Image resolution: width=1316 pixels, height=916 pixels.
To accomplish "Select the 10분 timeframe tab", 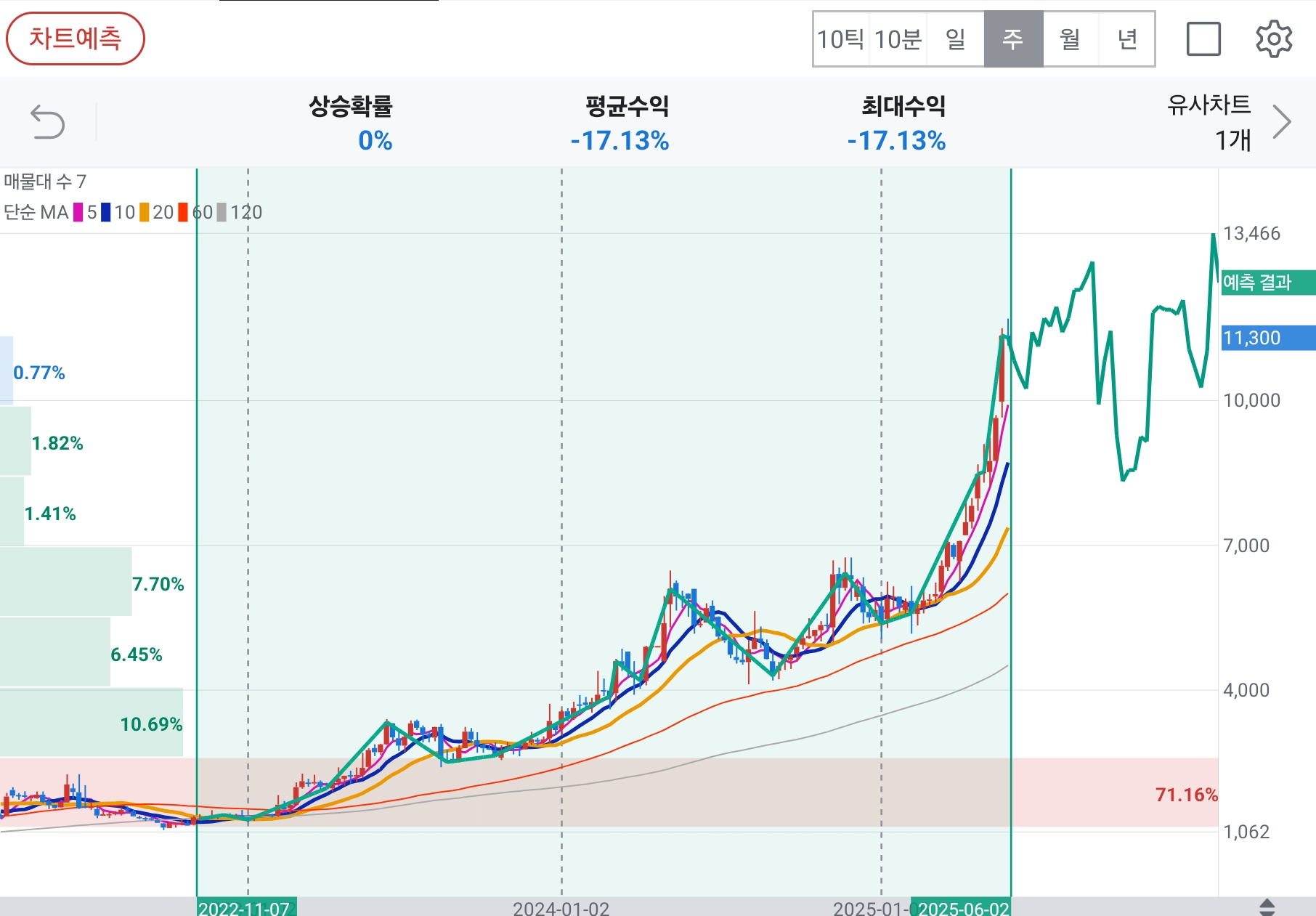I will point(898,39).
